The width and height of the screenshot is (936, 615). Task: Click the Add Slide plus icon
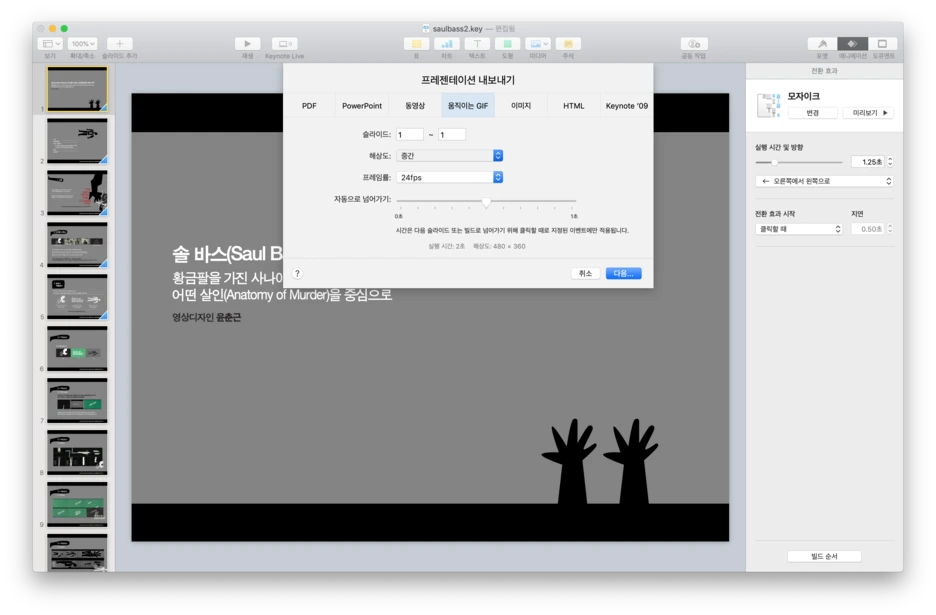pyautogui.click(x=119, y=44)
